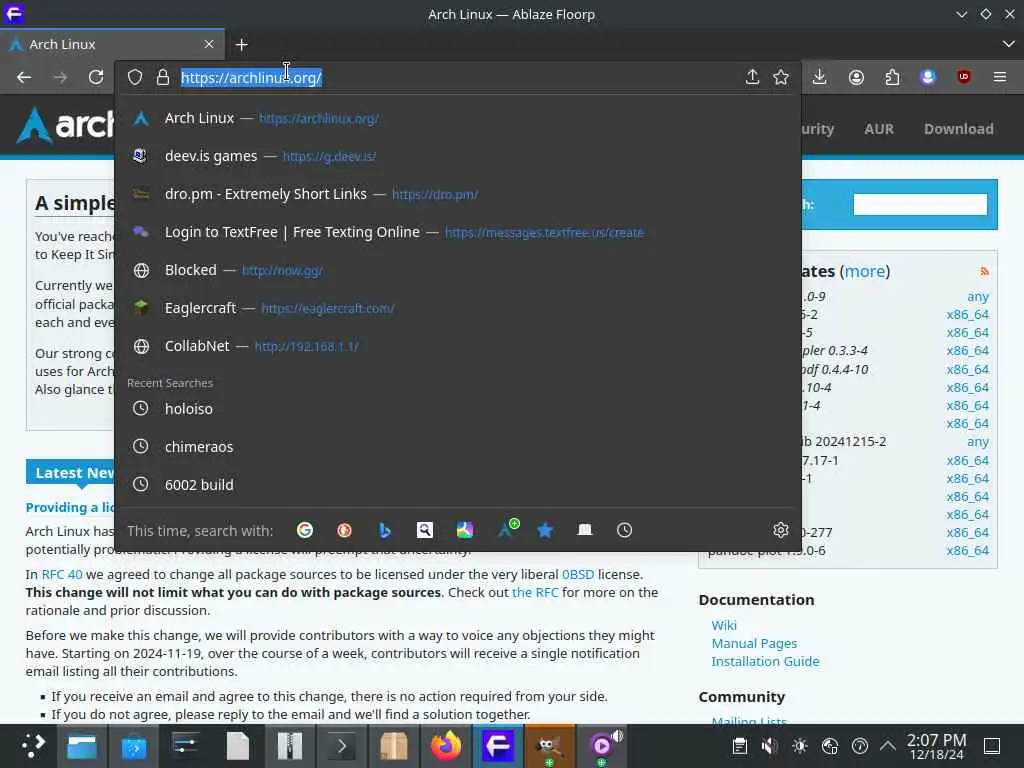Launch Firefox from the taskbar
The width and height of the screenshot is (1024, 768).
pyautogui.click(x=445, y=746)
